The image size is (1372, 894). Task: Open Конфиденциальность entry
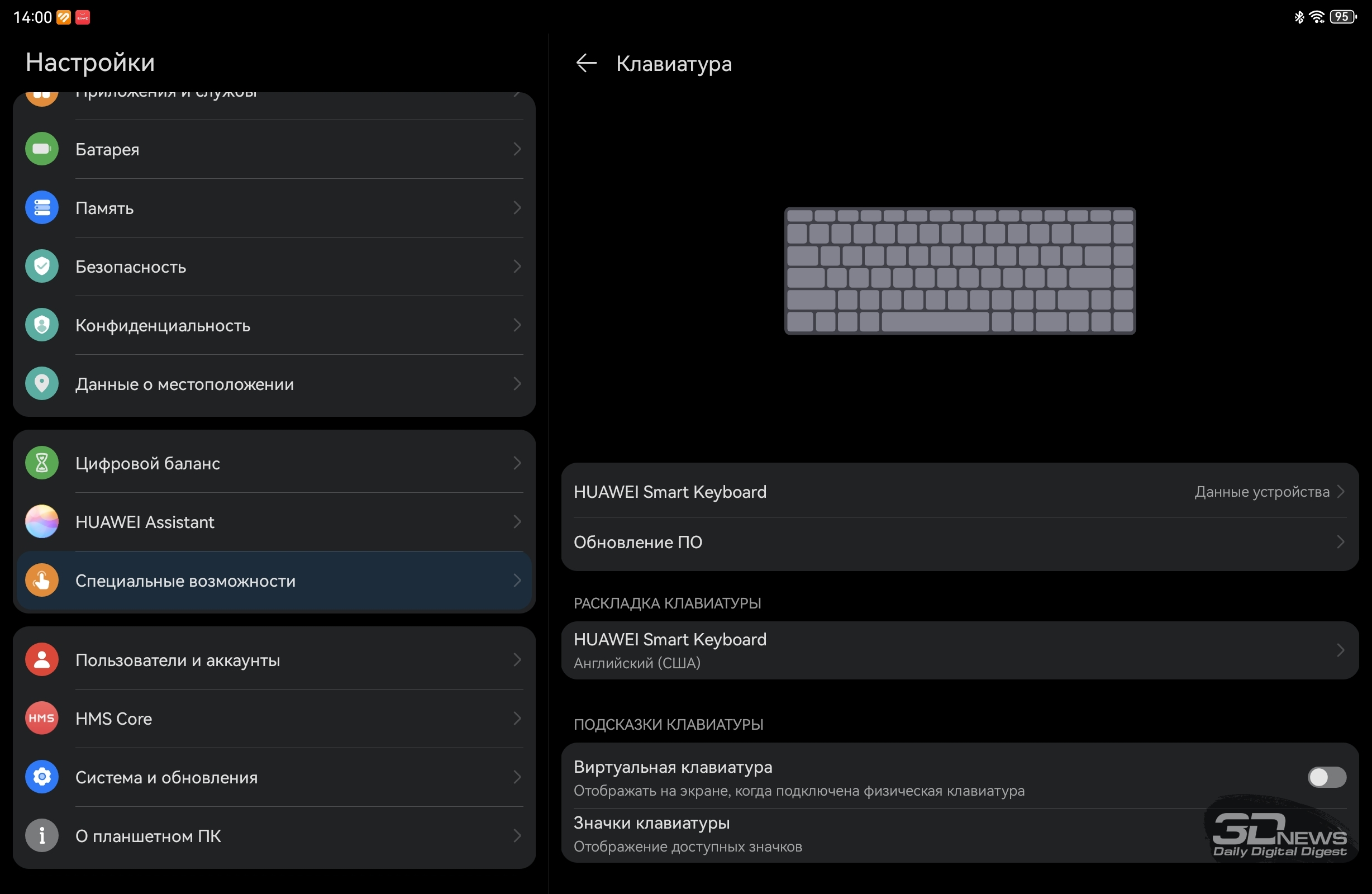click(274, 325)
